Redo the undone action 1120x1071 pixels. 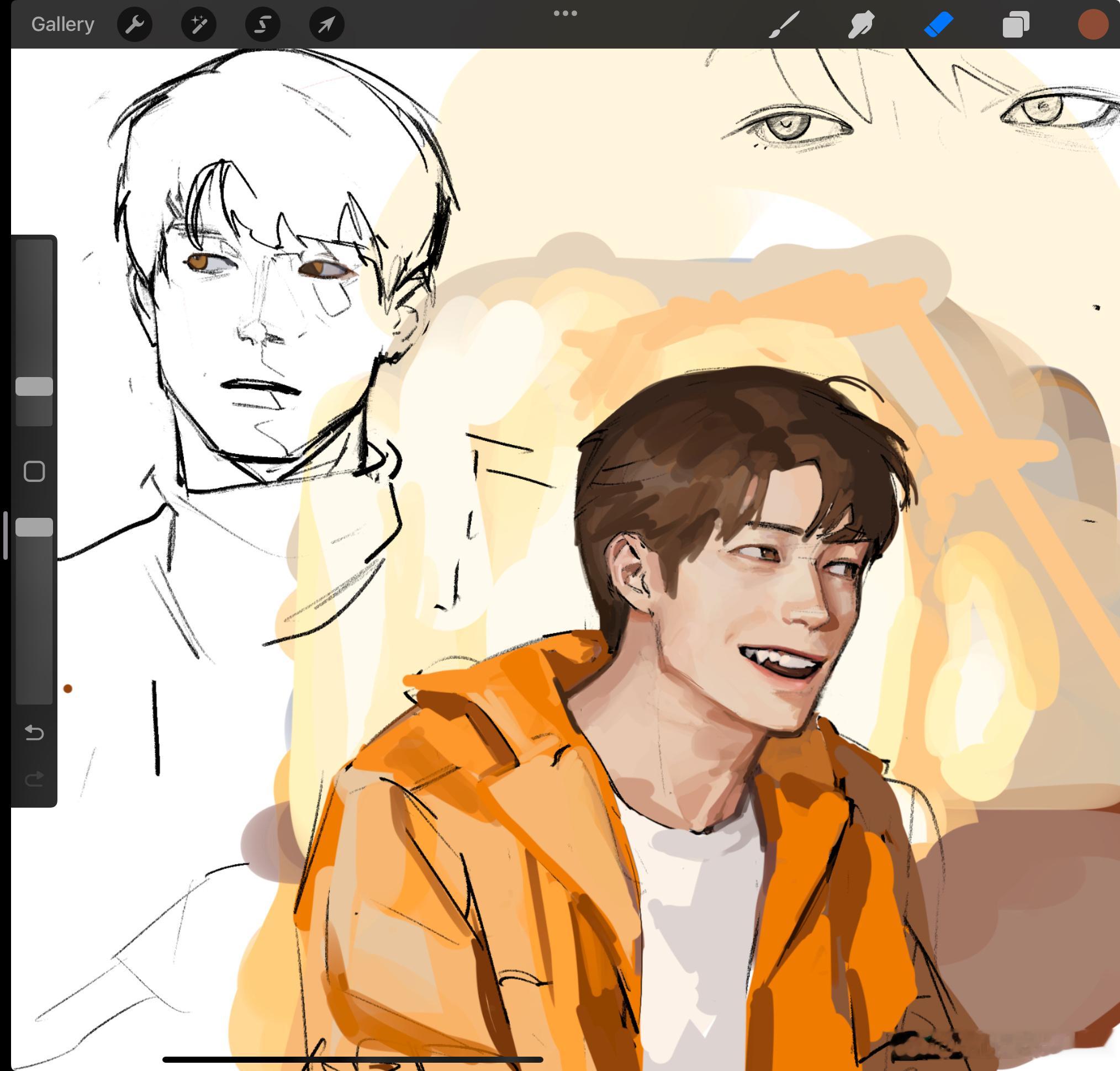(x=34, y=779)
